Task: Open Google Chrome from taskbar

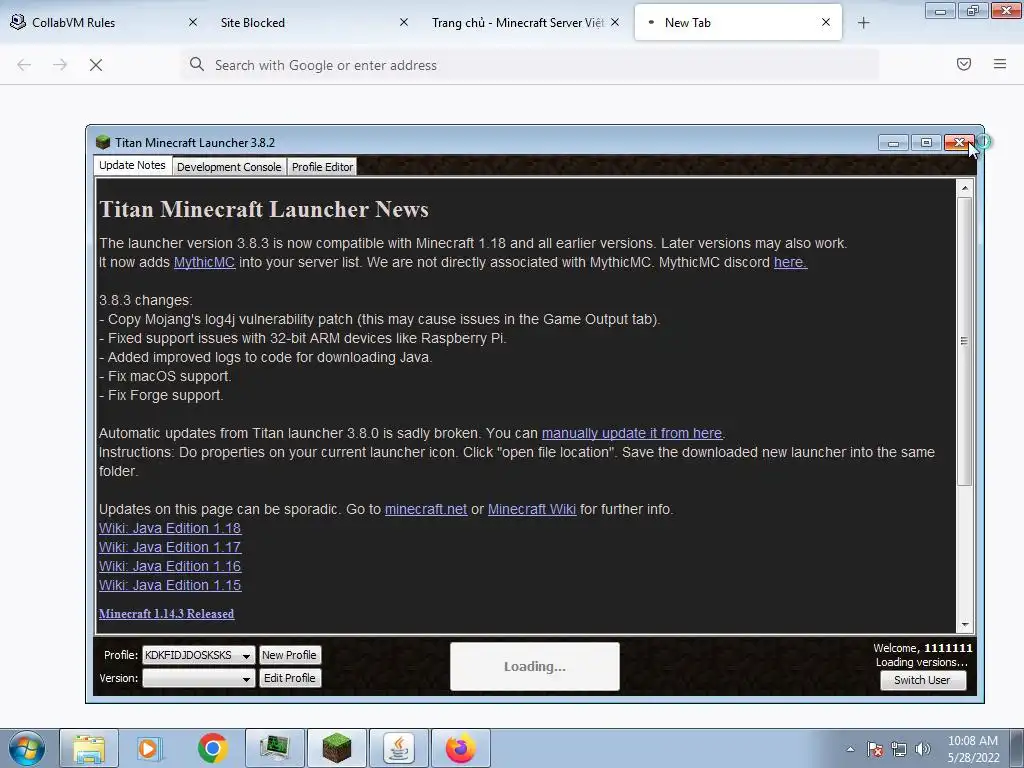Action: click(x=212, y=748)
